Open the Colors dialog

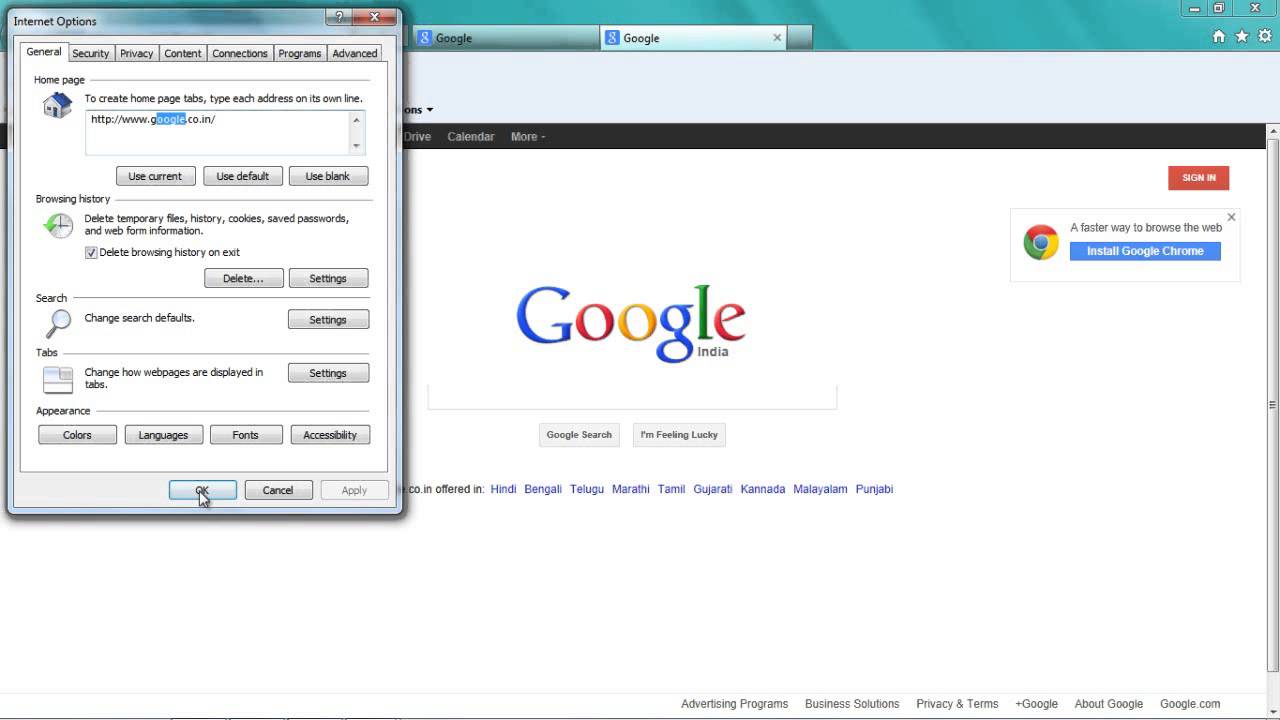tap(77, 435)
